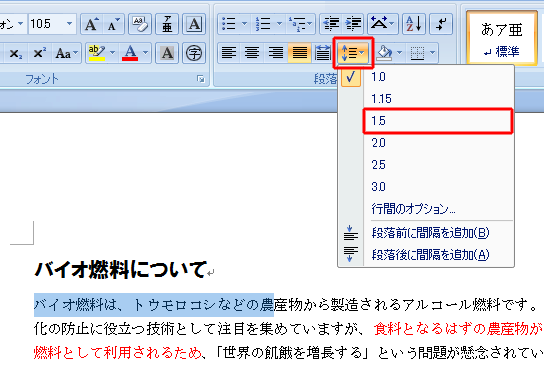
Task: Choose line spacing 3.0
Action: tap(426, 187)
